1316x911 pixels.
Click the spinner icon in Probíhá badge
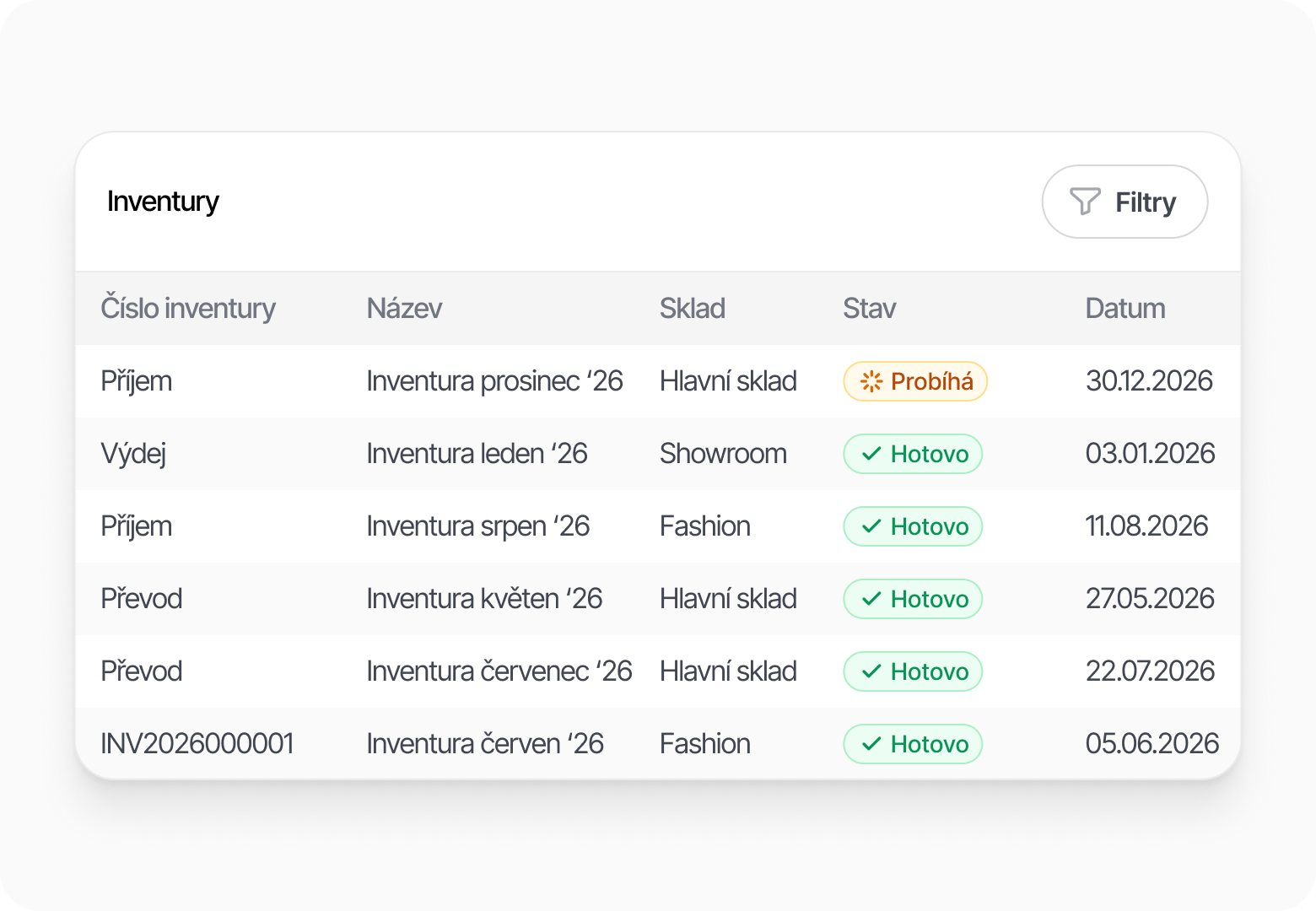pos(871,381)
